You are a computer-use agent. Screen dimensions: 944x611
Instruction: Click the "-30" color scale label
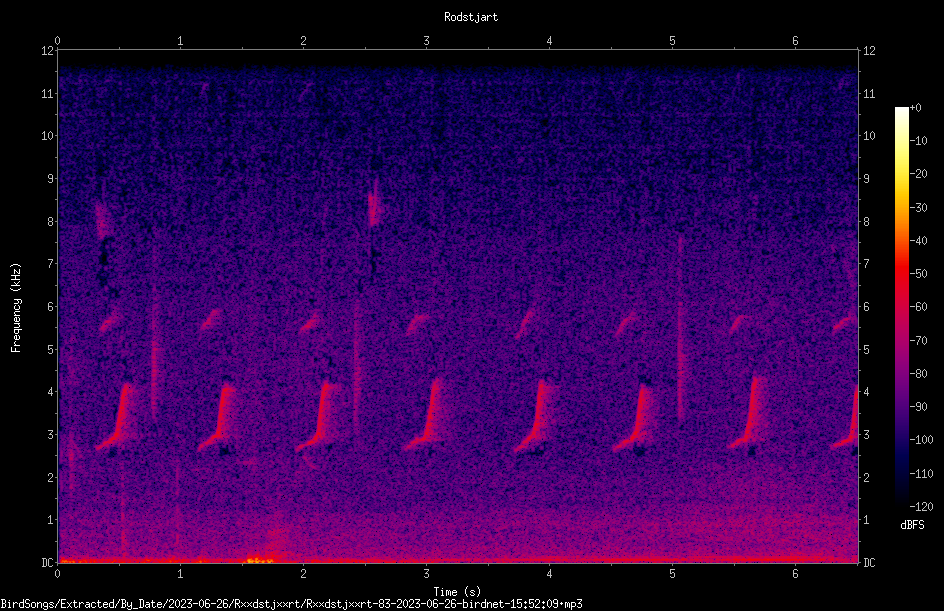tap(919, 208)
